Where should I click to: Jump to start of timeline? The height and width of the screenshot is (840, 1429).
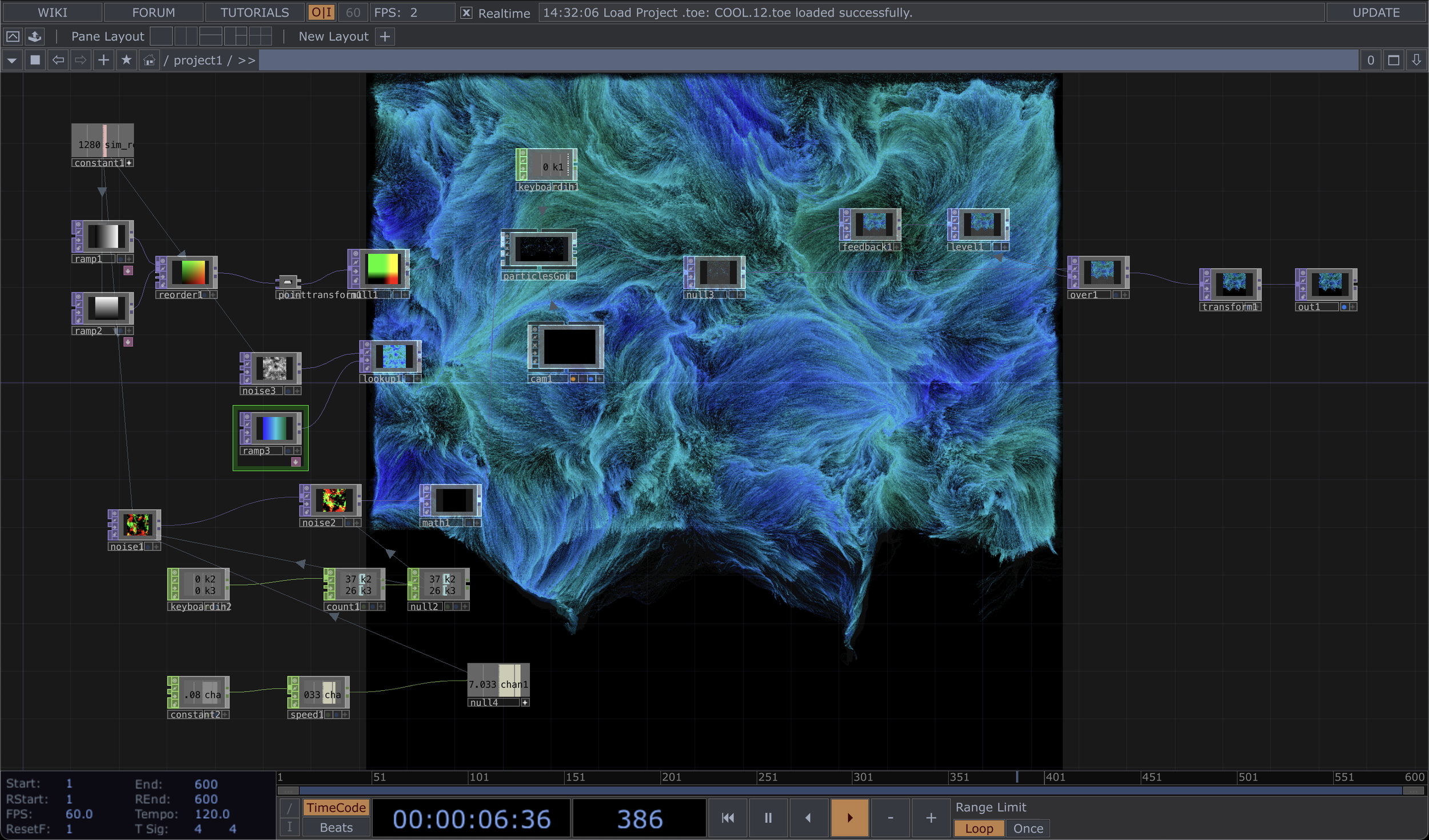[x=728, y=818]
